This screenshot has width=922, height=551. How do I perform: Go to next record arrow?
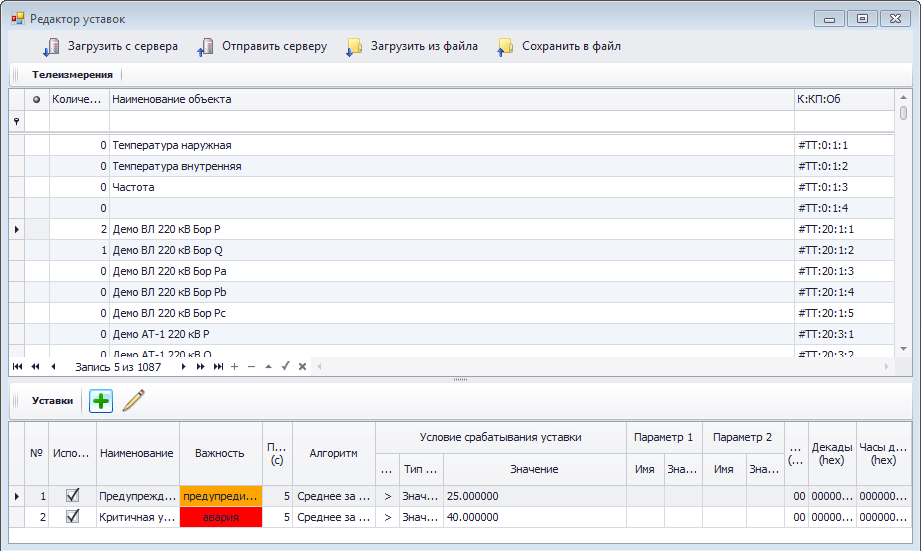point(184,367)
